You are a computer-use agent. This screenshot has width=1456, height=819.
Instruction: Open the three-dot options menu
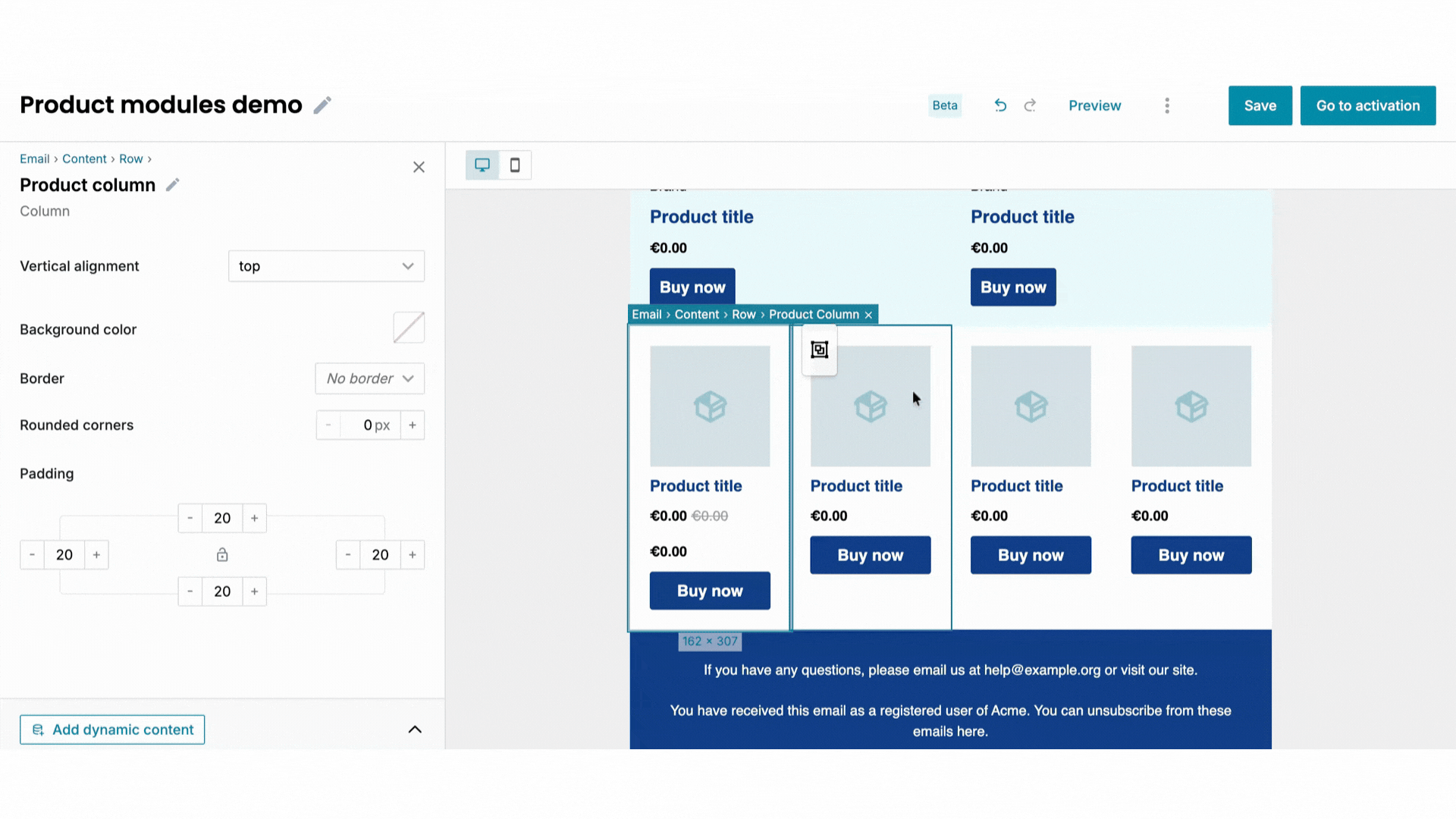point(1167,105)
